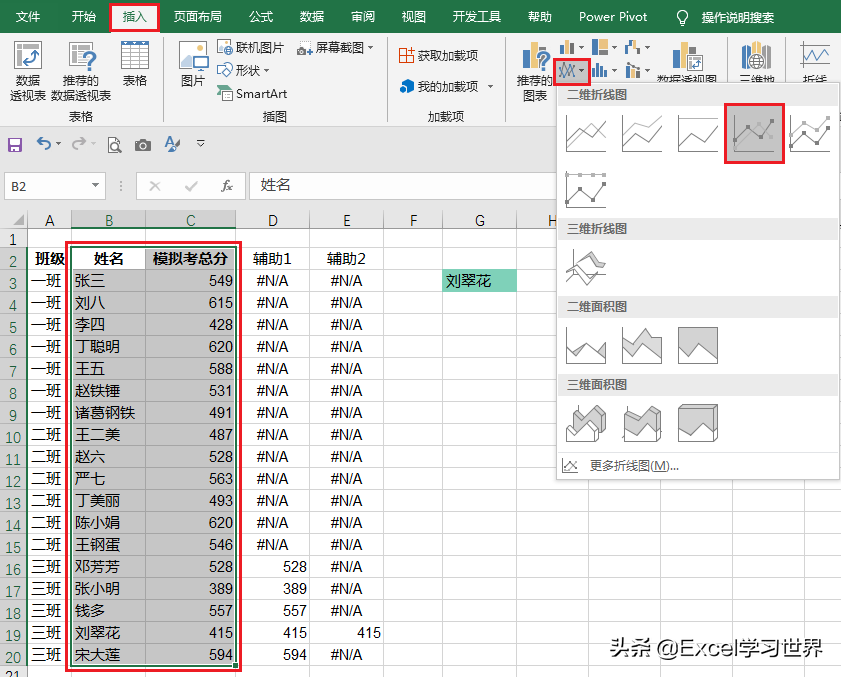Save the workbook from quick access toolbar
The width and height of the screenshot is (841, 677).
(14, 144)
